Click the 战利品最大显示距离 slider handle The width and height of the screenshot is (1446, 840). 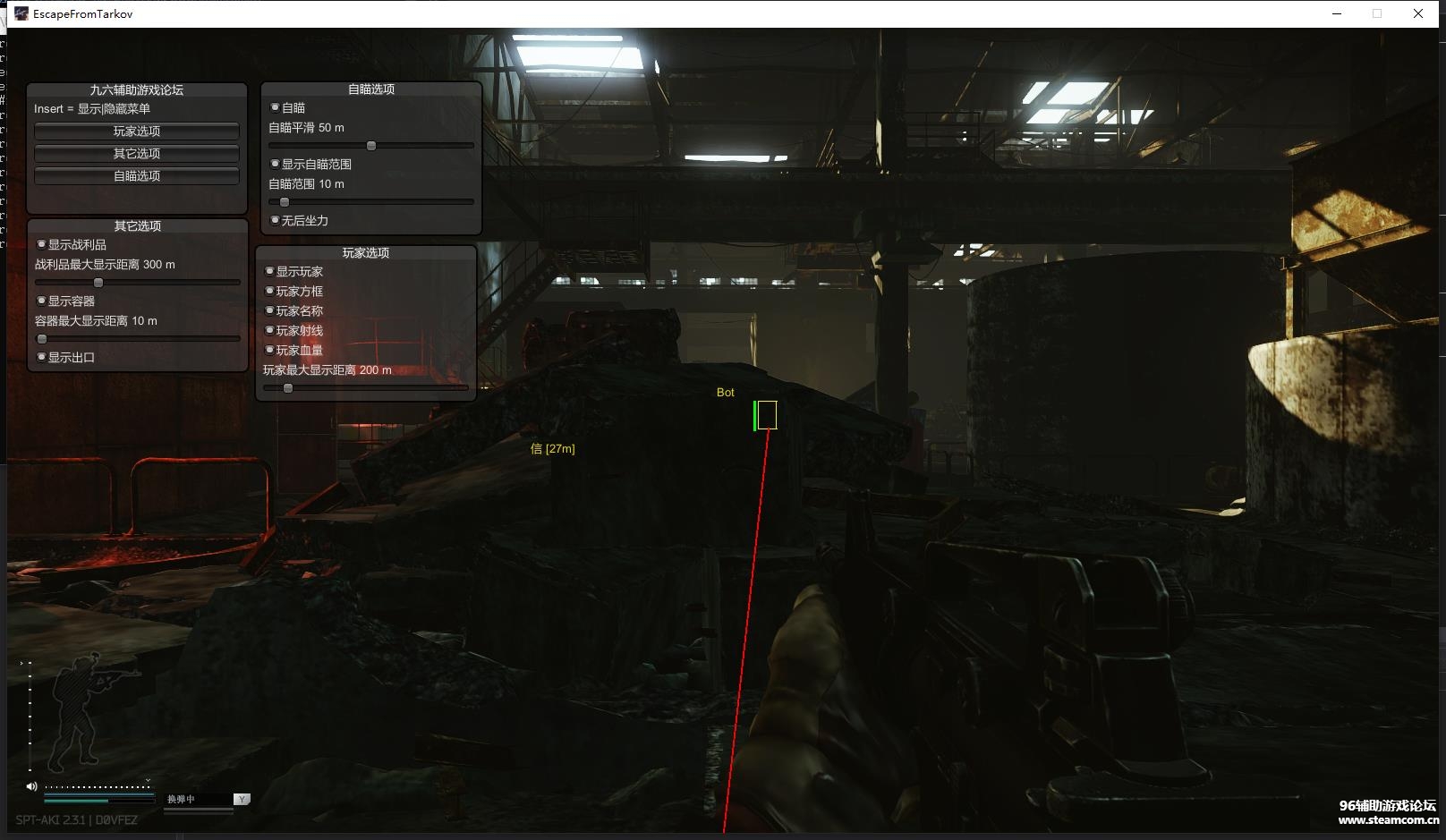(x=98, y=283)
